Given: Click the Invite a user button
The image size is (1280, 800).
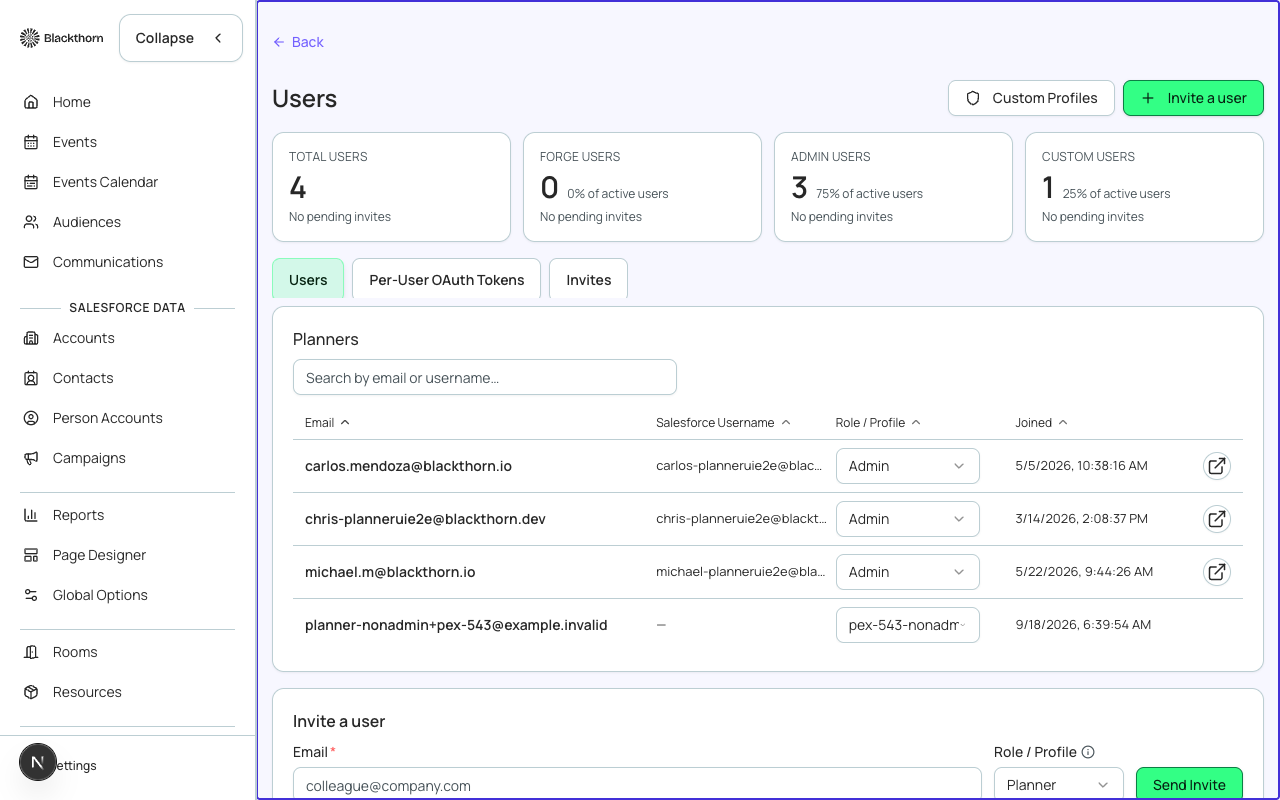Looking at the screenshot, I should click(1193, 98).
